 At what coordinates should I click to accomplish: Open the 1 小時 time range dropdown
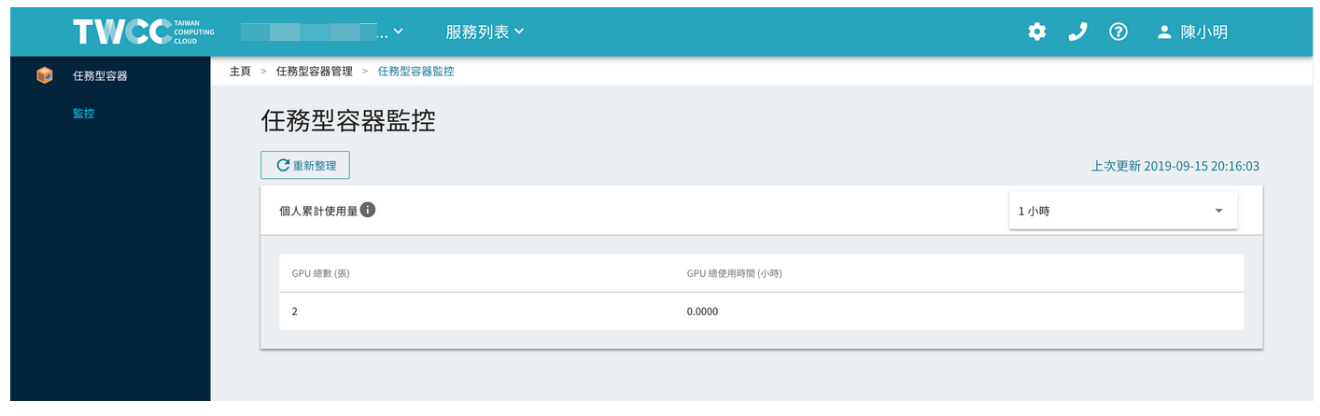(x=1123, y=211)
